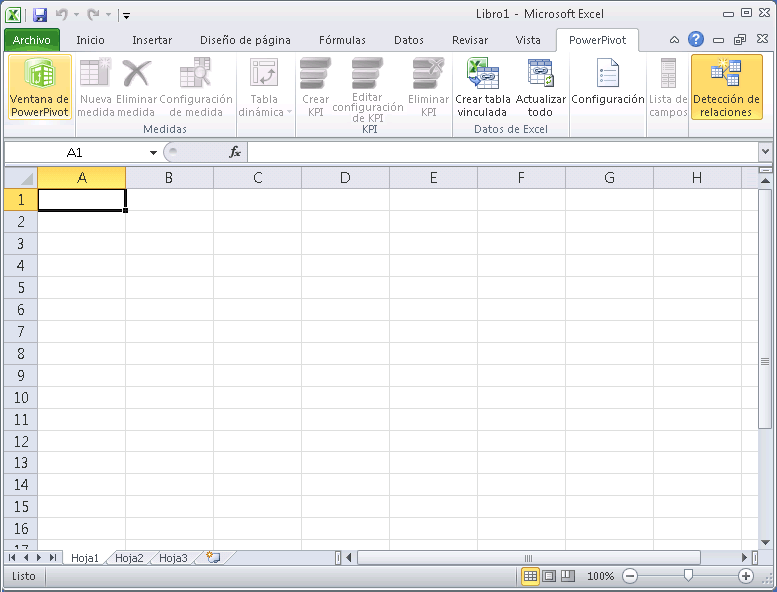Viewport: 777px width, 592px height.
Task: Minimize the ribbon with the caret icon
Action: coord(674,40)
